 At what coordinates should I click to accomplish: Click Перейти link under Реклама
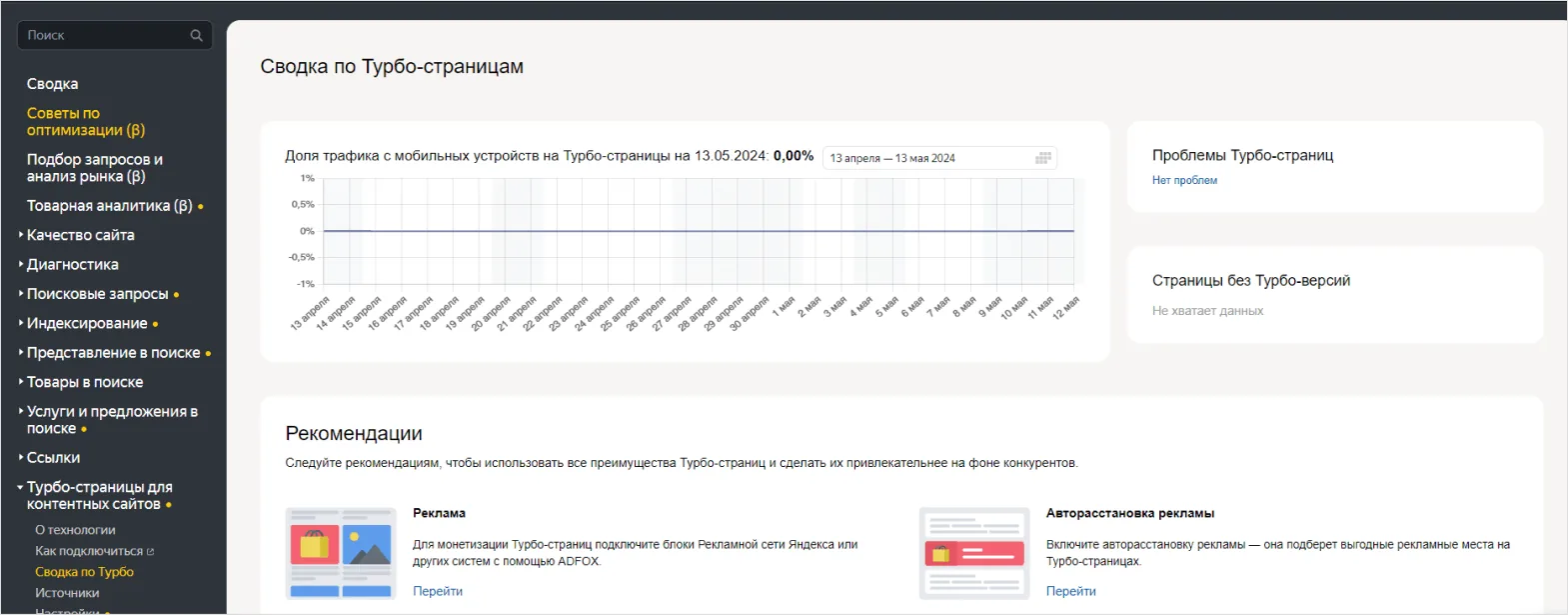[438, 591]
